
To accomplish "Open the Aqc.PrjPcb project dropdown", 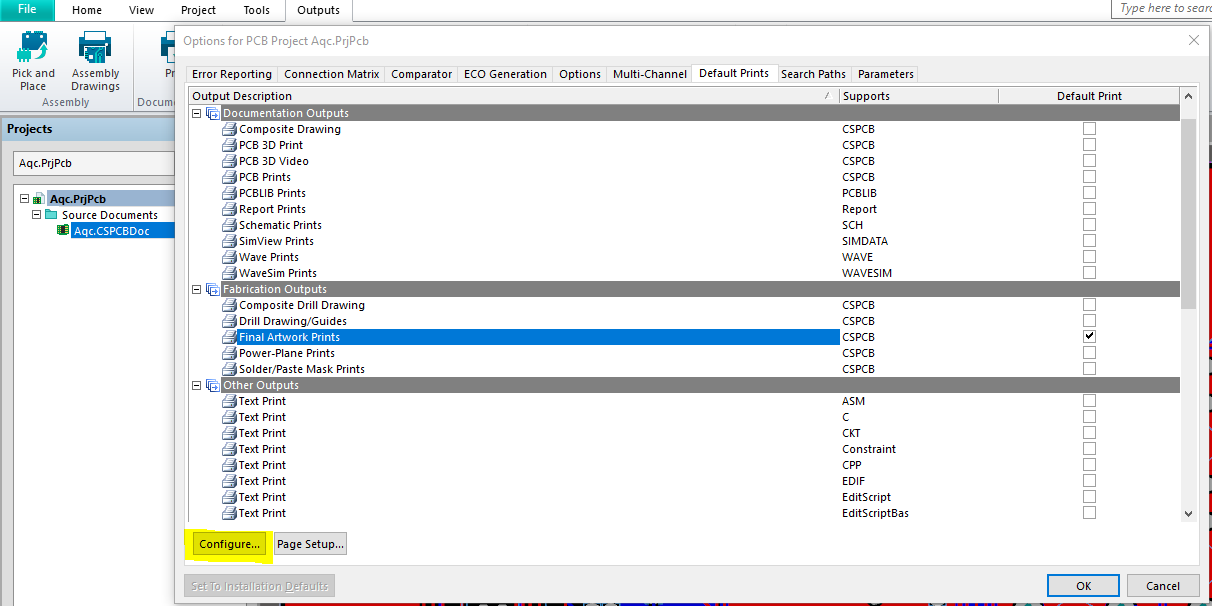I will click(x=94, y=163).
